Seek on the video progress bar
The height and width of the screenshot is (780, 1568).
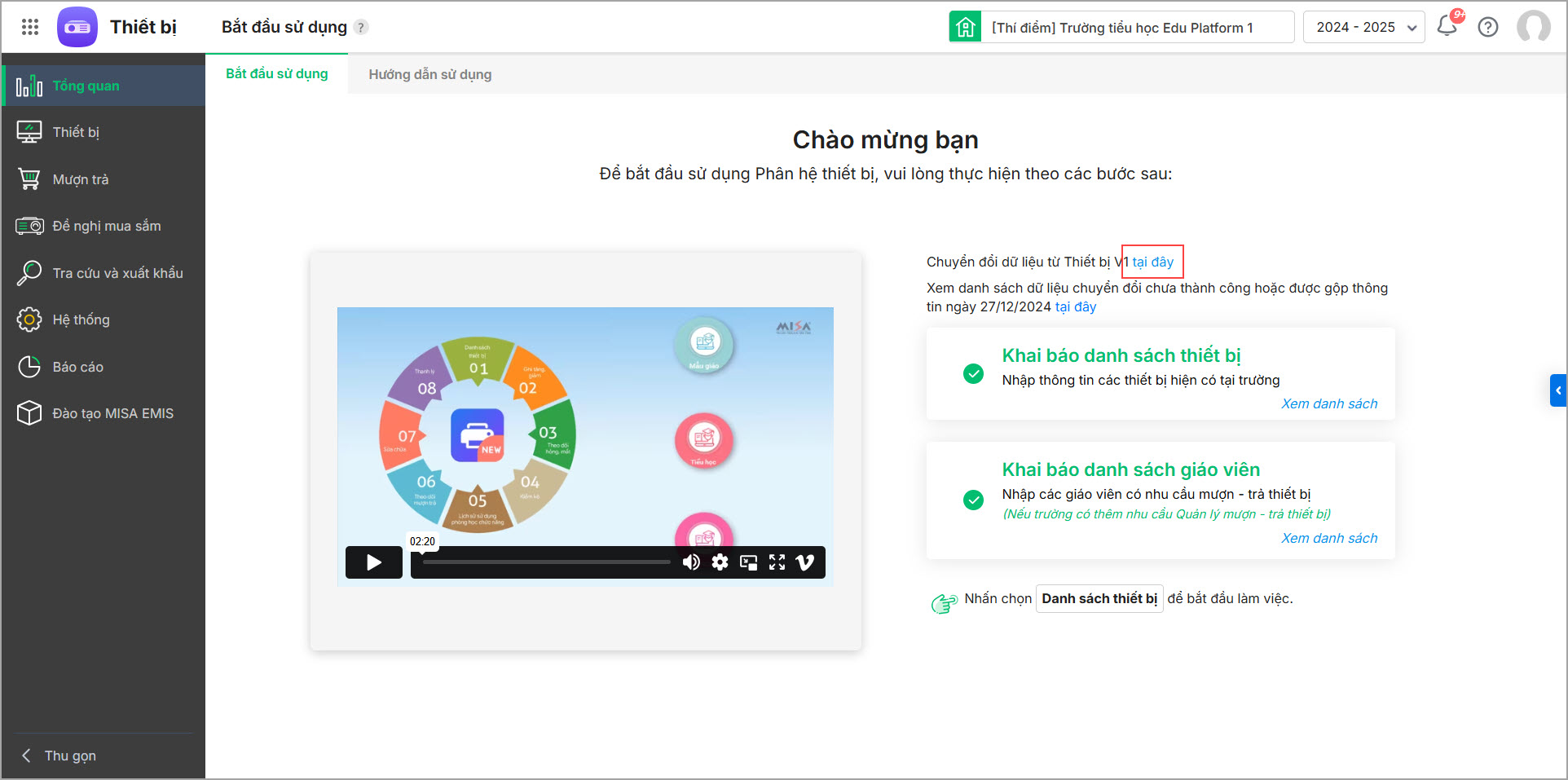(x=546, y=562)
